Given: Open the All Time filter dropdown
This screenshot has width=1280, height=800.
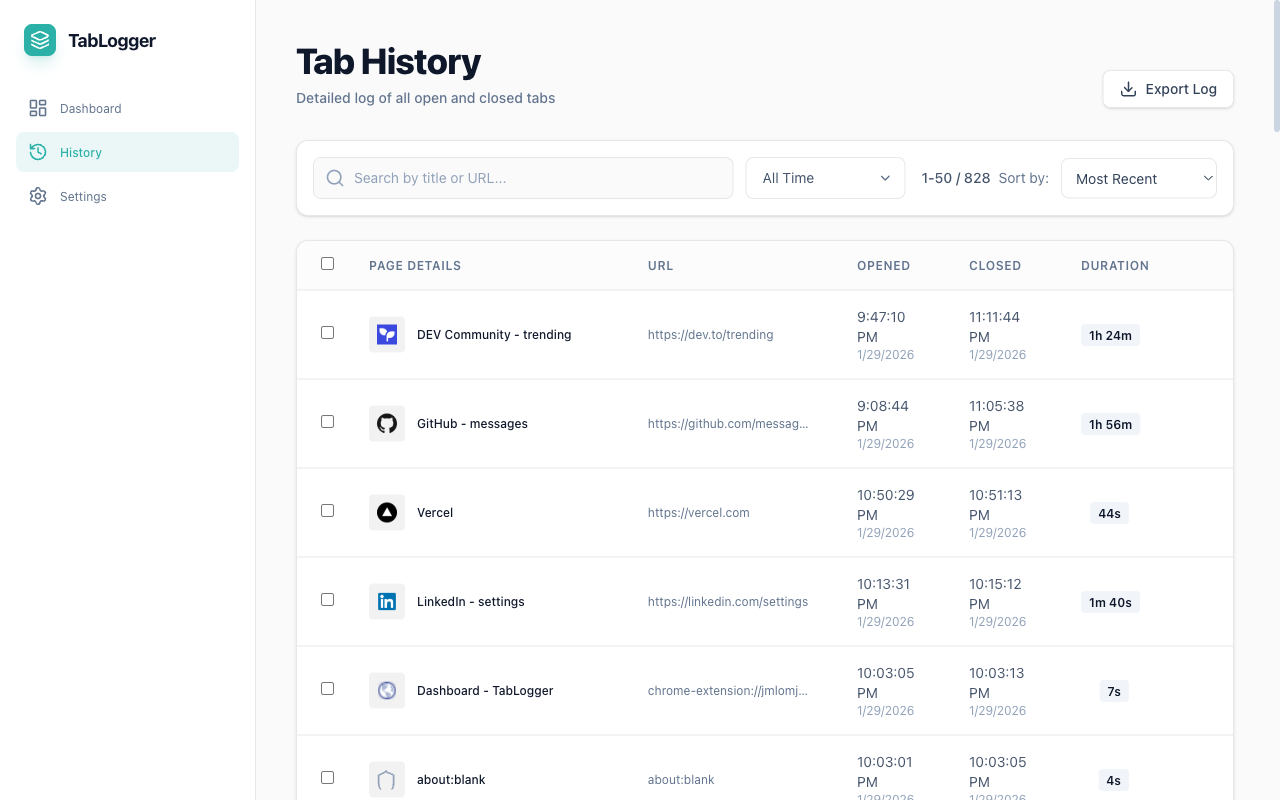Looking at the screenshot, I should [x=824, y=177].
